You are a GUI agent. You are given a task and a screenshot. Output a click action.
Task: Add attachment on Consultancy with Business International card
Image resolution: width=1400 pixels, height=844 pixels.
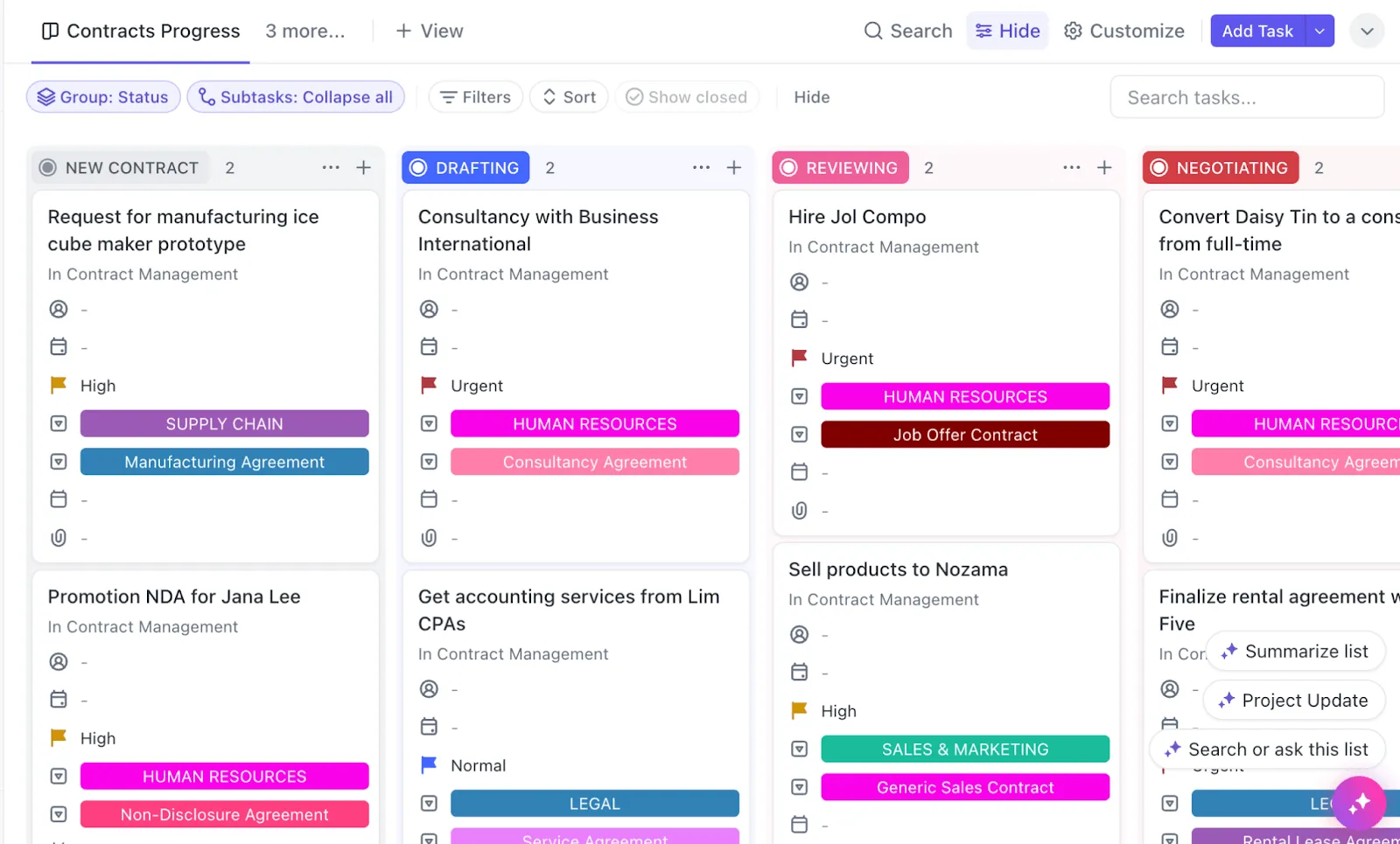(429, 538)
